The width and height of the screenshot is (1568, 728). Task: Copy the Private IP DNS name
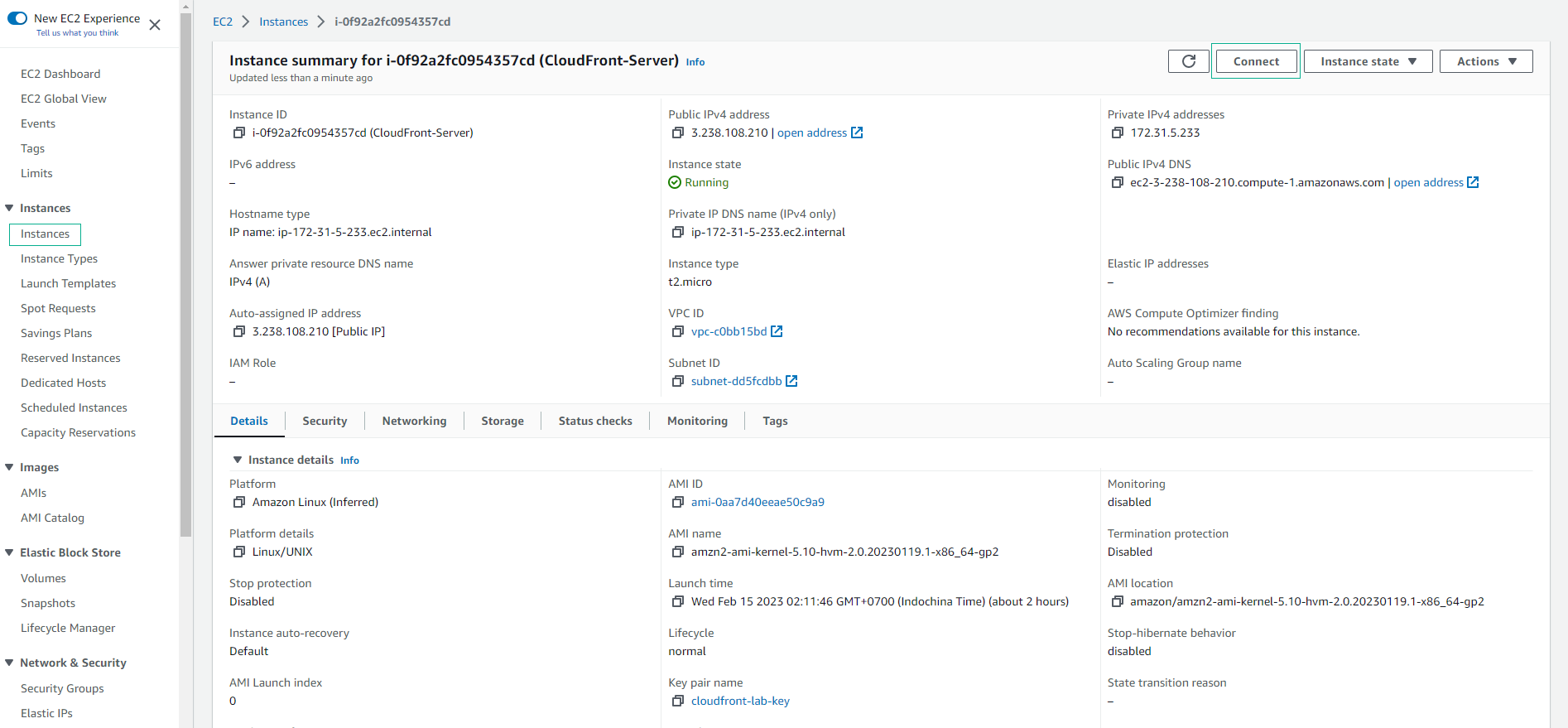[678, 232]
